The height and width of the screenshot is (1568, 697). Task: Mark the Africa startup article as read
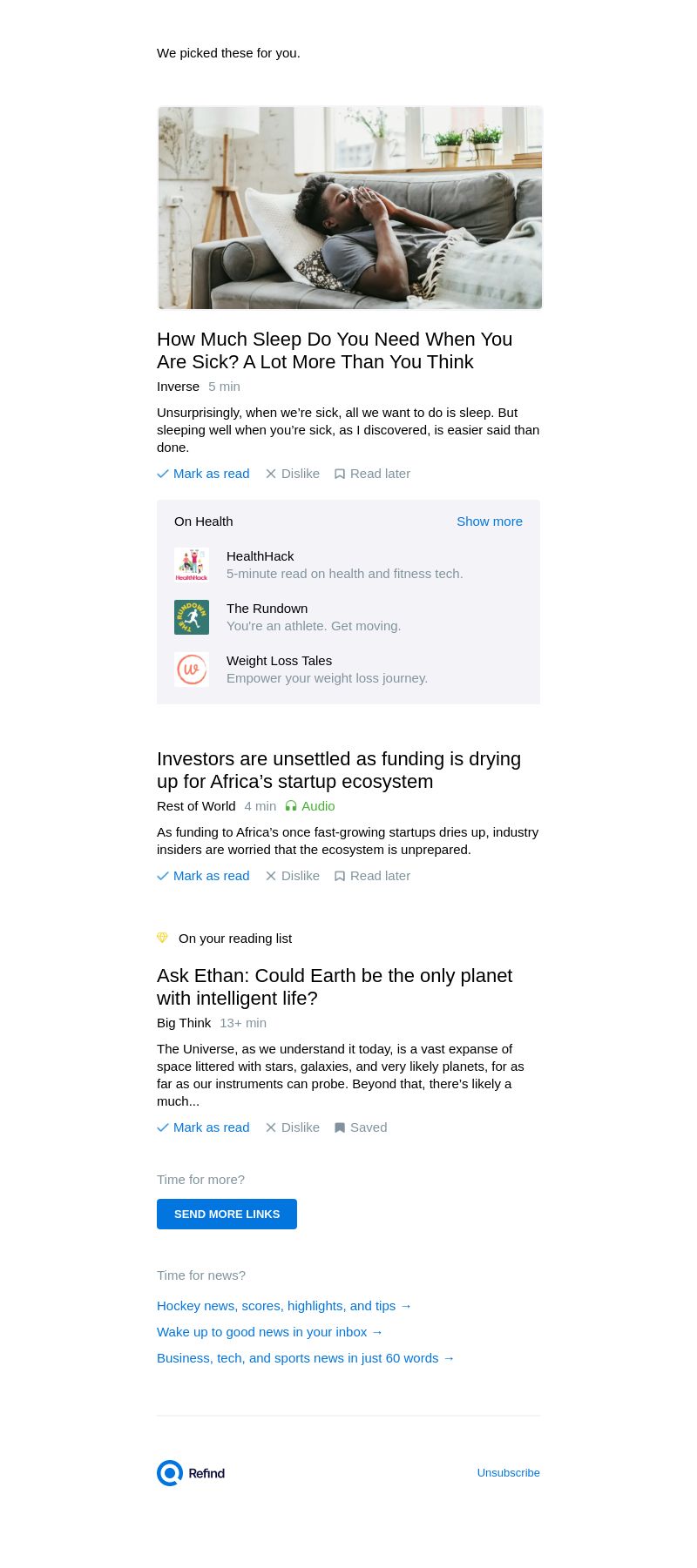point(203,876)
